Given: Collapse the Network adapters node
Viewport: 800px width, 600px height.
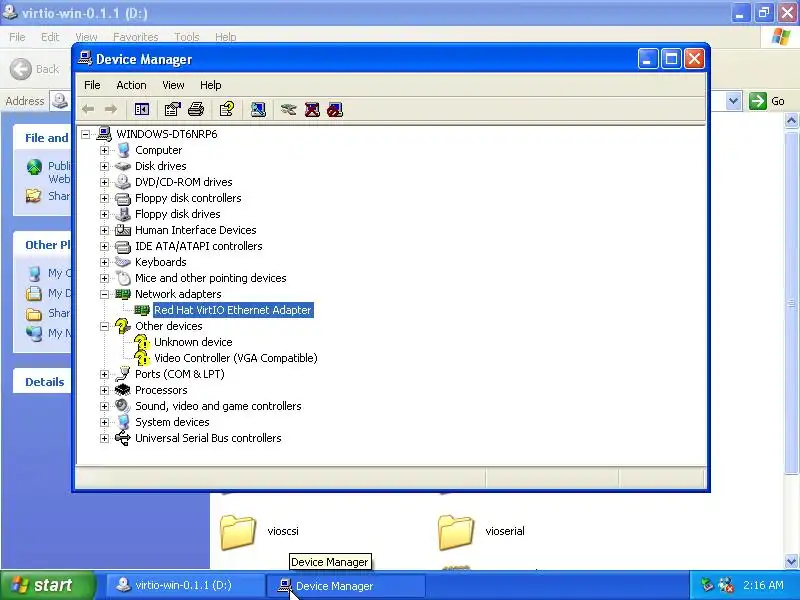Looking at the screenshot, I should click(x=104, y=294).
